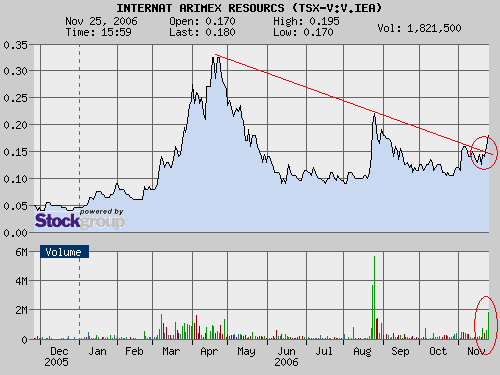The height and width of the screenshot is (375, 500).
Task: Click the Jun 2006 month label
Action: [286, 357]
